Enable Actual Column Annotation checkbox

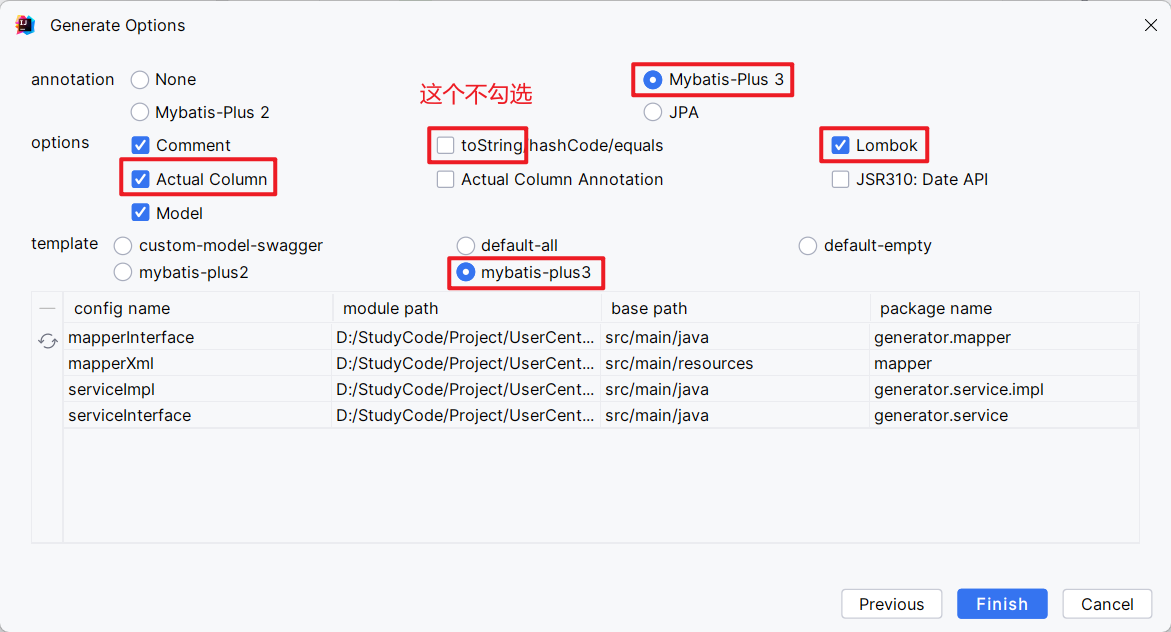(x=446, y=179)
